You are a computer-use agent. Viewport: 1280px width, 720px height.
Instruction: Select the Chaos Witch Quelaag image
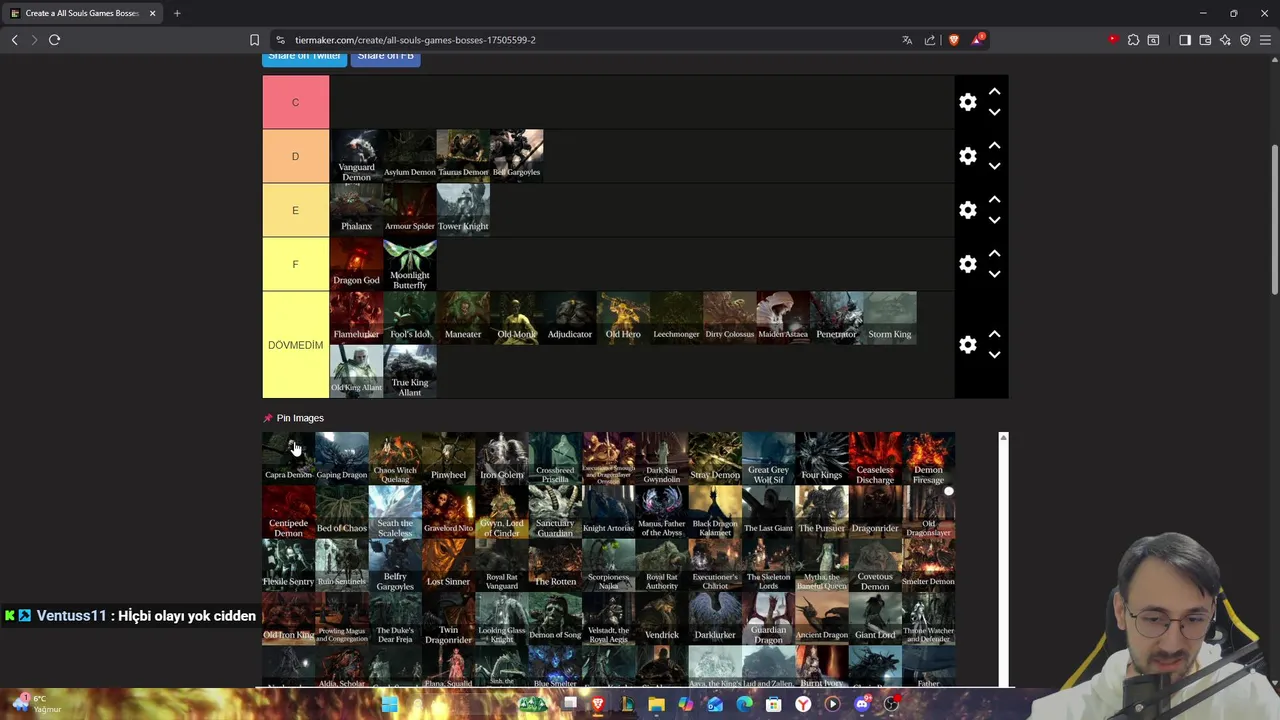click(x=395, y=458)
